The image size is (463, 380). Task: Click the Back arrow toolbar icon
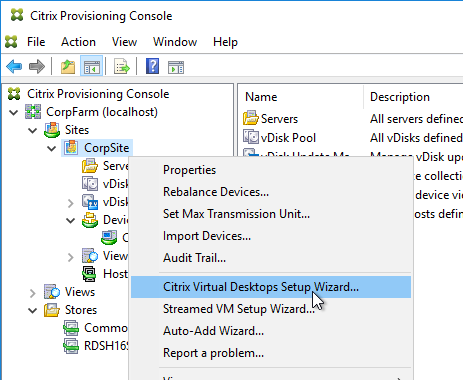click(x=14, y=66)
